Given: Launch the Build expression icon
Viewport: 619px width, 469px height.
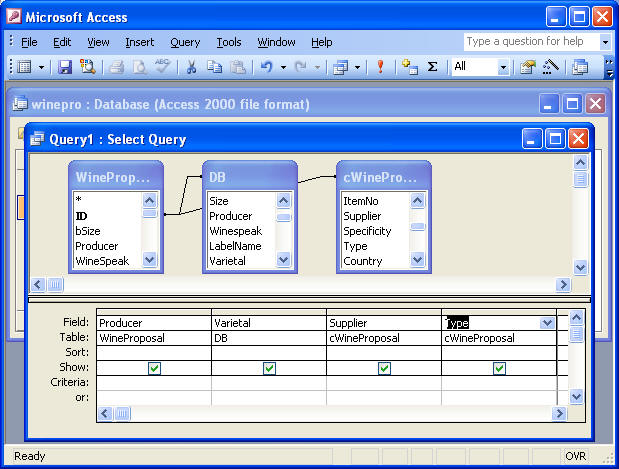Looking at the screenshot, I should (550, 67).
